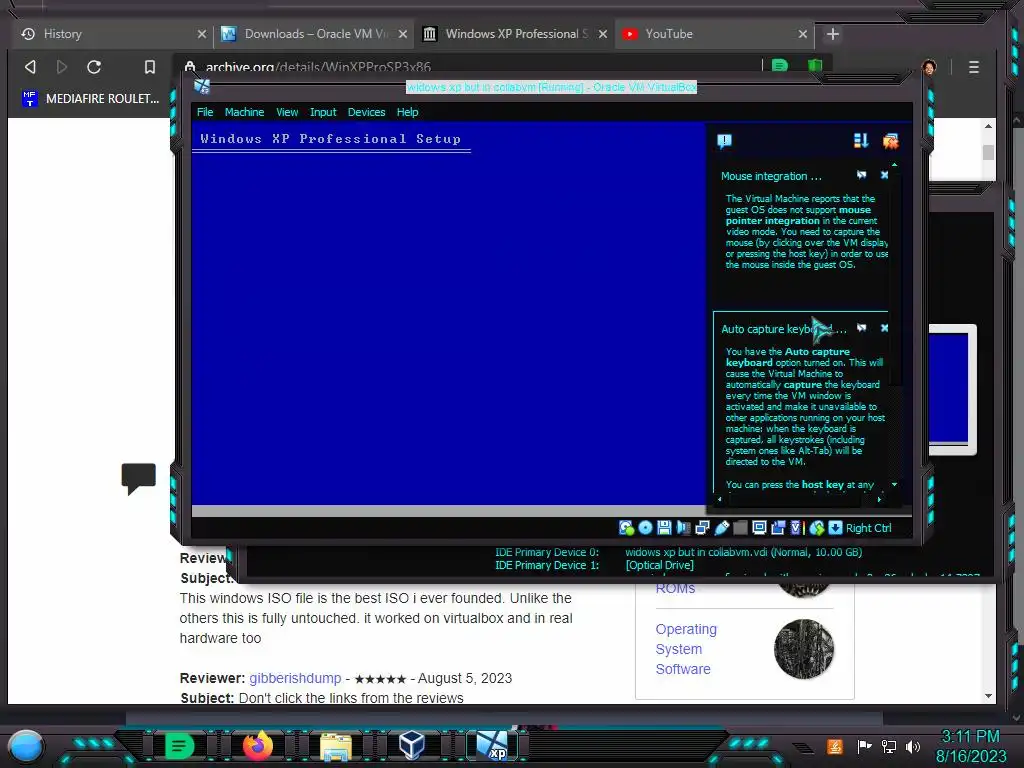Click the network status icon

(x=702, y=528)
